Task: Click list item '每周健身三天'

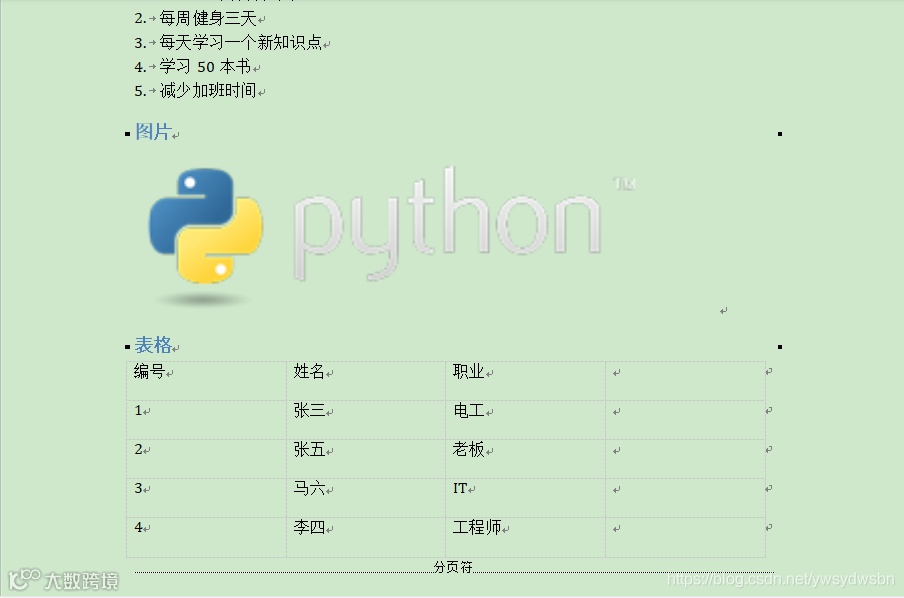Action: (208, 18)
